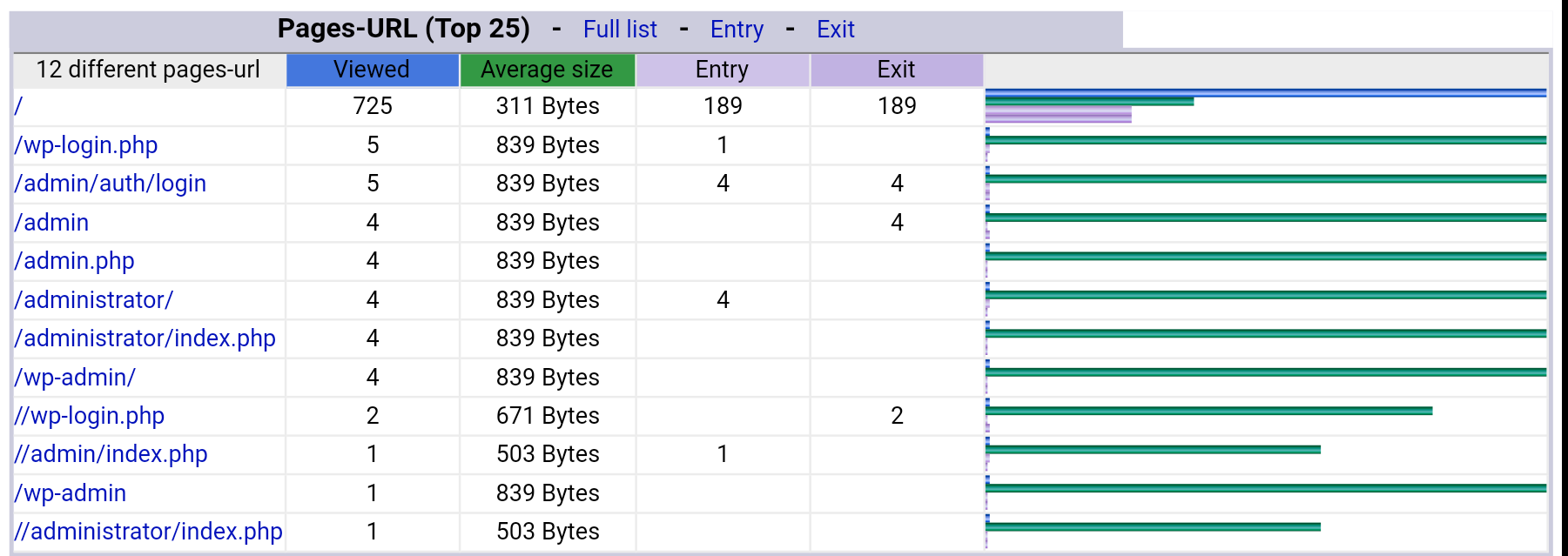Click the /wp-admin link without trailing slash

(71, 493)
